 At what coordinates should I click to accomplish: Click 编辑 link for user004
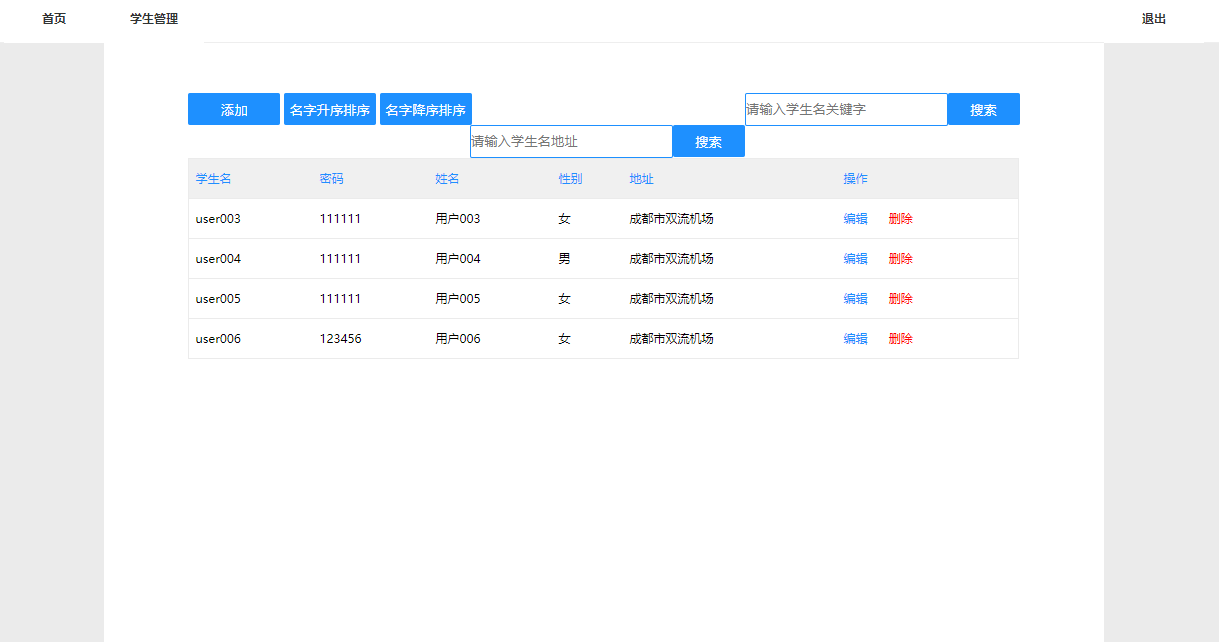[x=856, y=258]
